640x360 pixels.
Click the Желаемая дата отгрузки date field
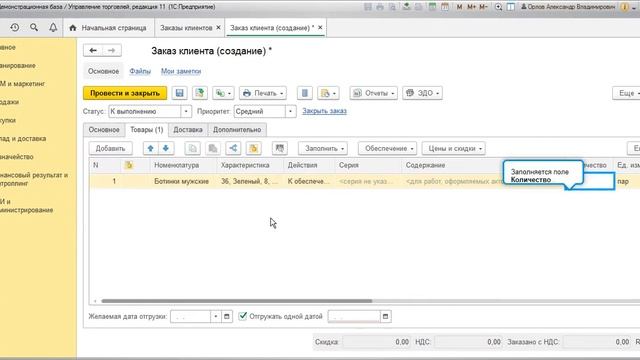[190, 316]
